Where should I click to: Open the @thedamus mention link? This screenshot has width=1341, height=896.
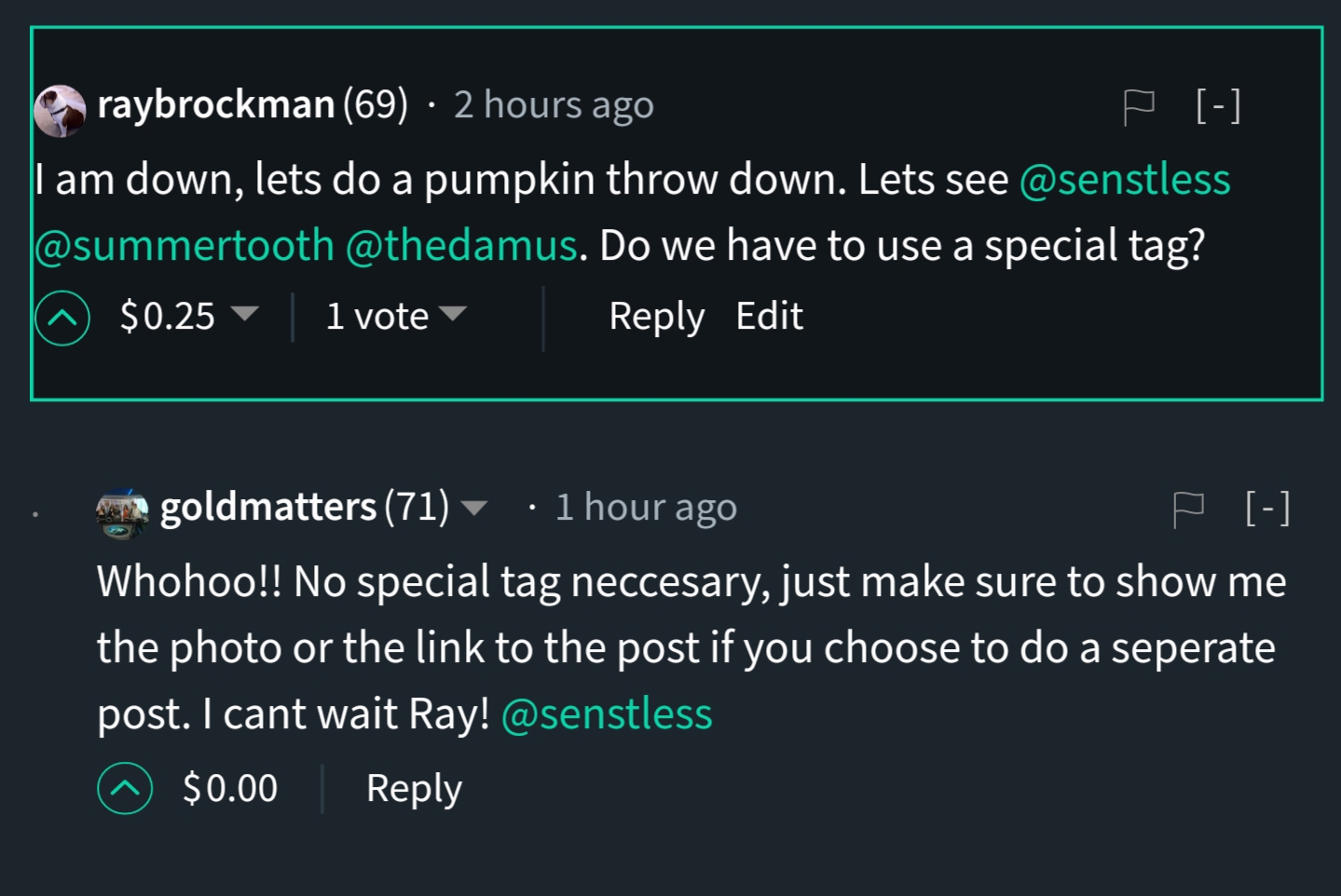(463, 245)
